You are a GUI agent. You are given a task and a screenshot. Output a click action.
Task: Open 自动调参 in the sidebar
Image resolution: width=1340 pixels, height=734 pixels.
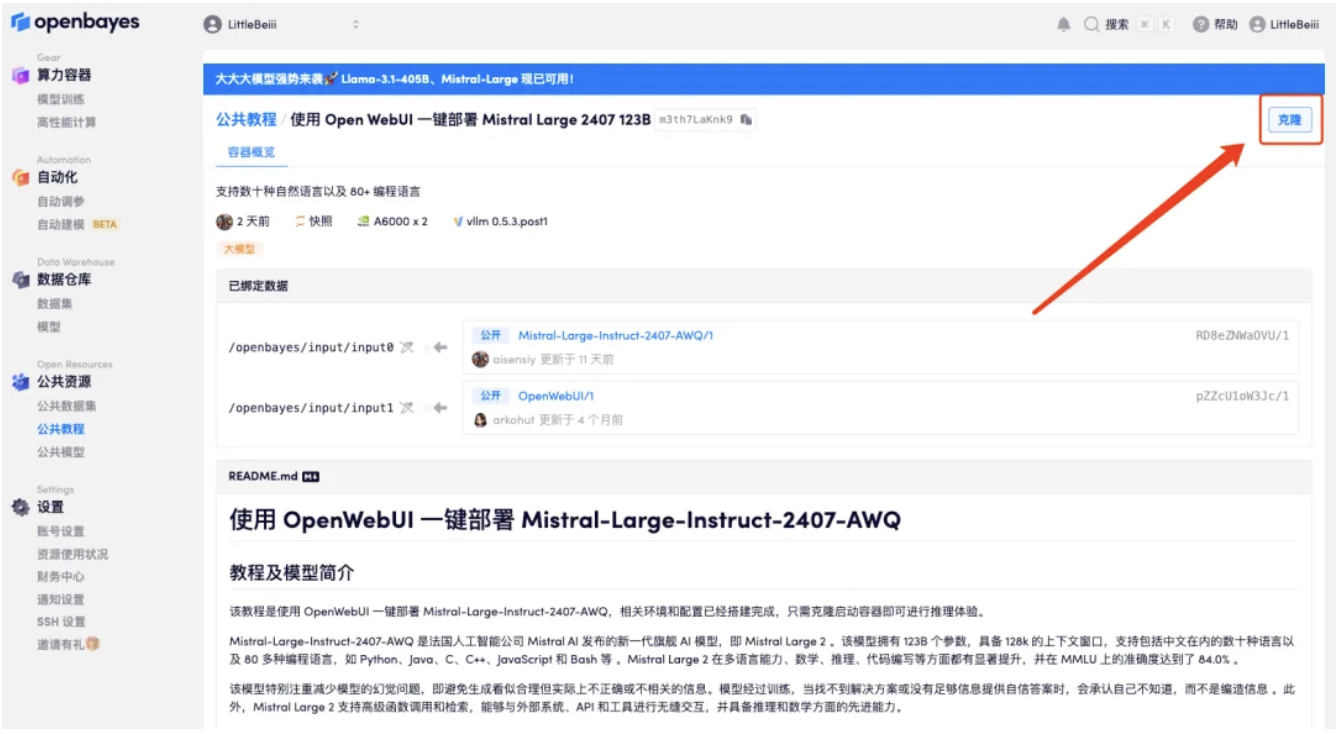click(61, 201)
